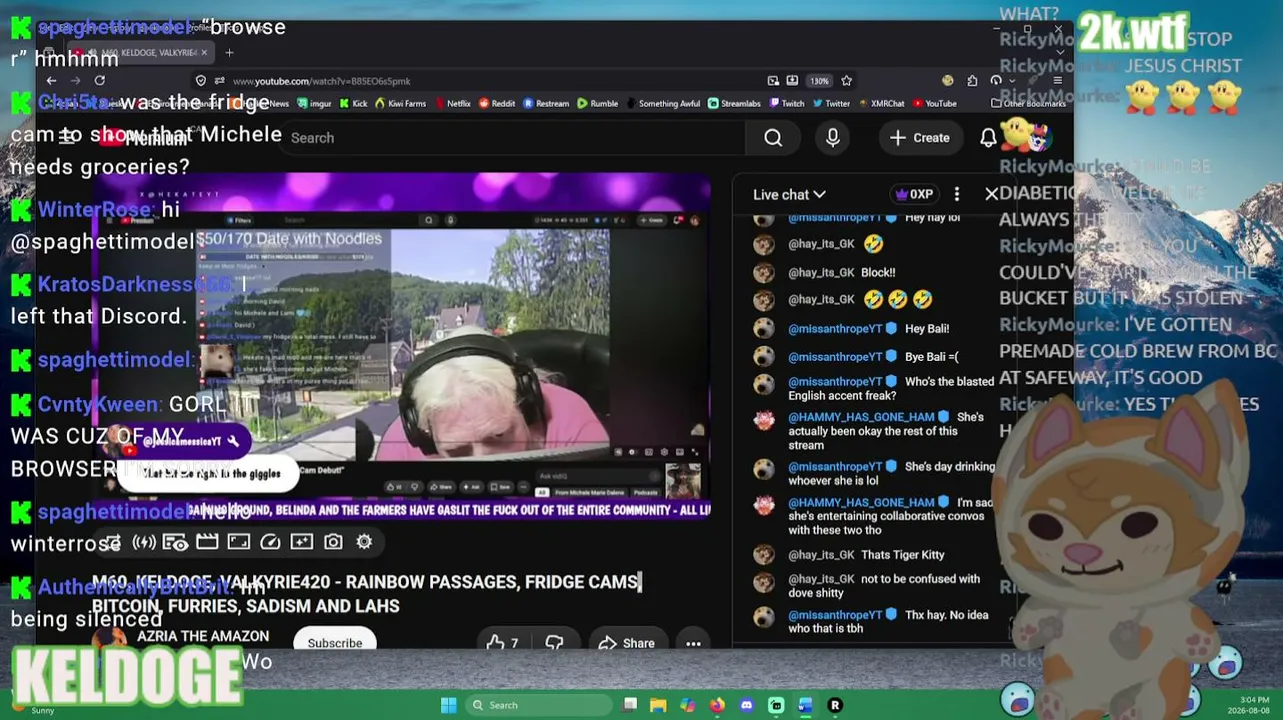Open more video actions ellipsis menu
Image resolution: width=1283 pixels, height=720 pixels.
[x=693, y=643]
